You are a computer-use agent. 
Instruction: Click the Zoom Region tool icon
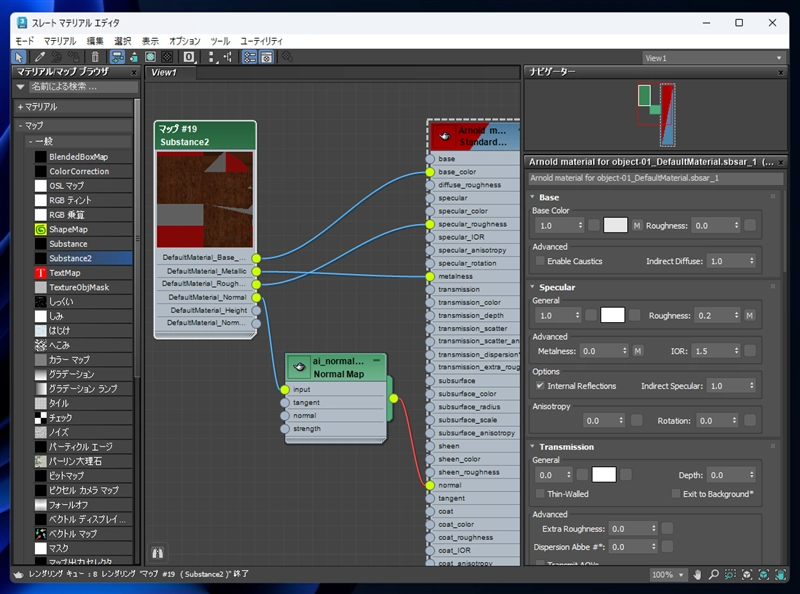(731, 575)
